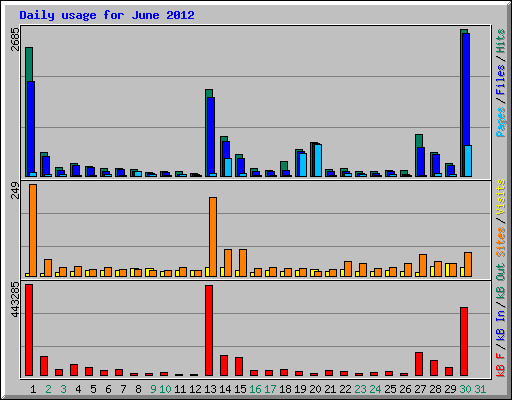The width and height of the screenshot is (512, 400).
Task: Click the red kB bar for day 30
Action: pyautogui.click(x=464, y=341)
